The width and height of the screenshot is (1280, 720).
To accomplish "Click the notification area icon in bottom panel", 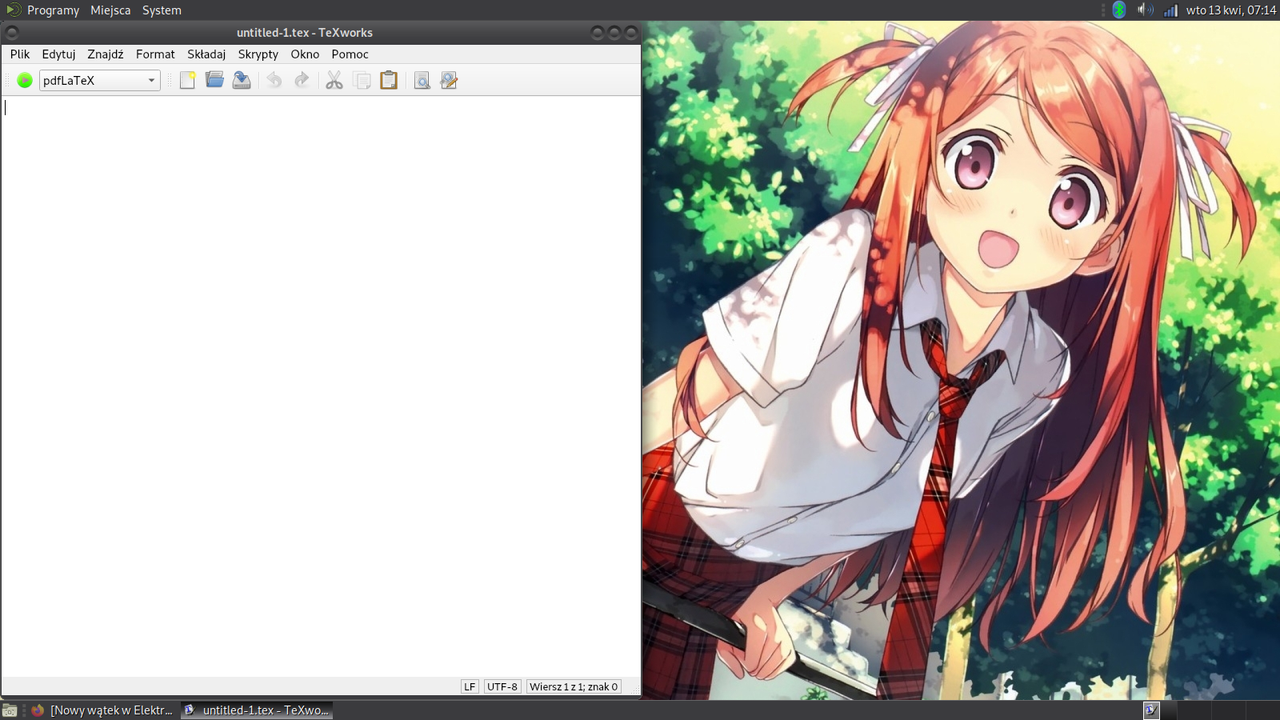I will pyautogui.click(x=1151, y=710).
